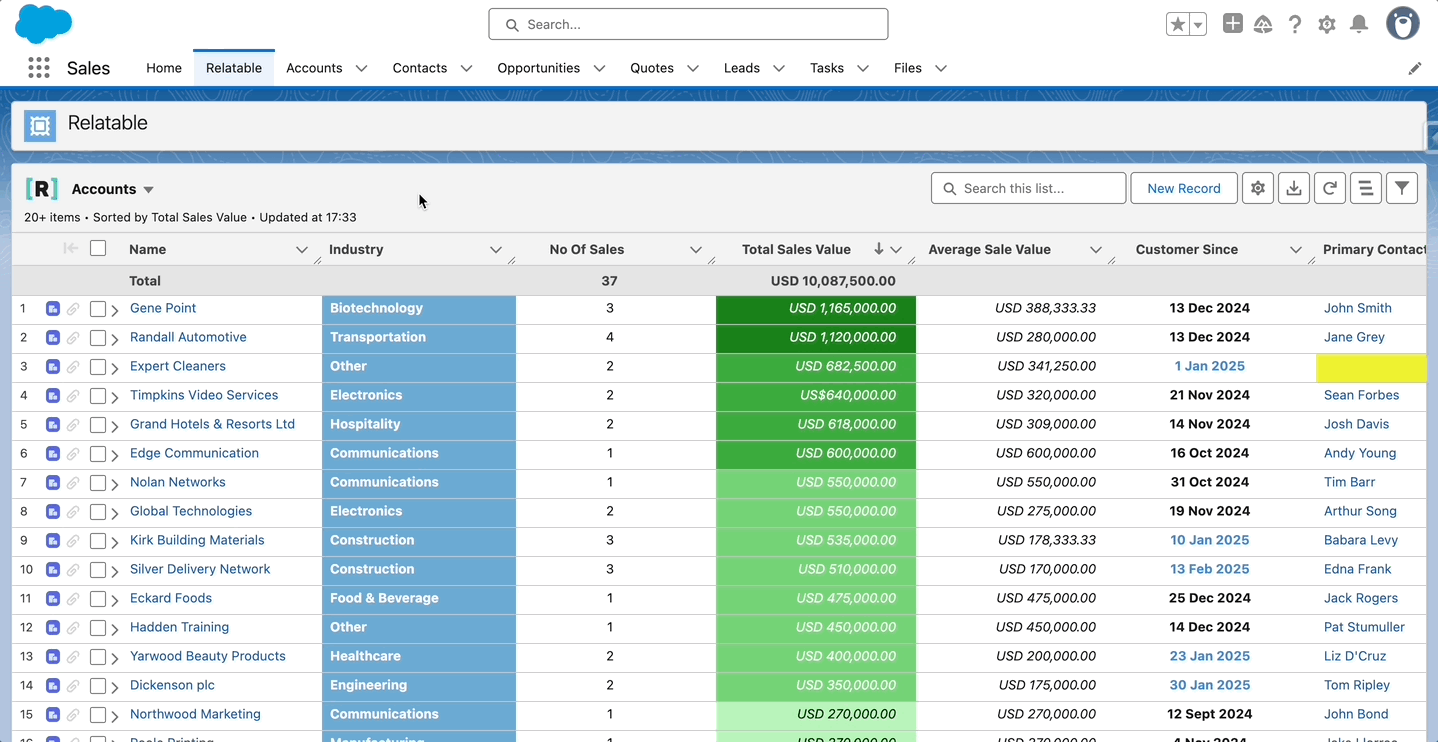
Task: Open the No Of Sales column menu chevron
Action: [696, 250]
